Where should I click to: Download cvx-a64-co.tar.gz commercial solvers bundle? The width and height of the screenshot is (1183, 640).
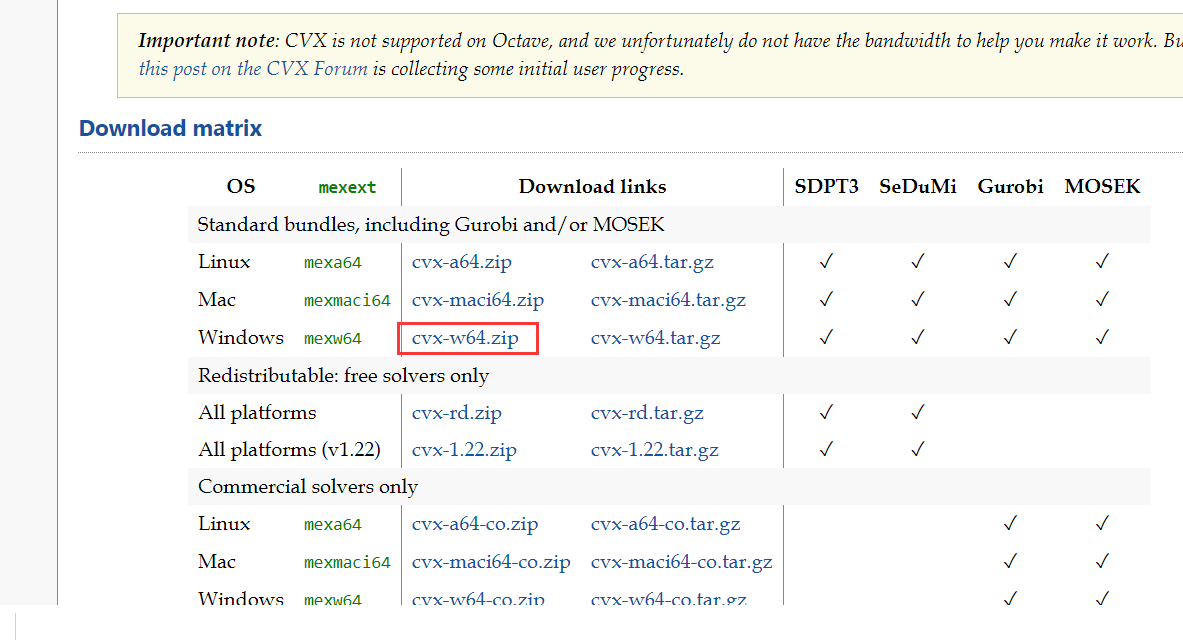(667, 523)
